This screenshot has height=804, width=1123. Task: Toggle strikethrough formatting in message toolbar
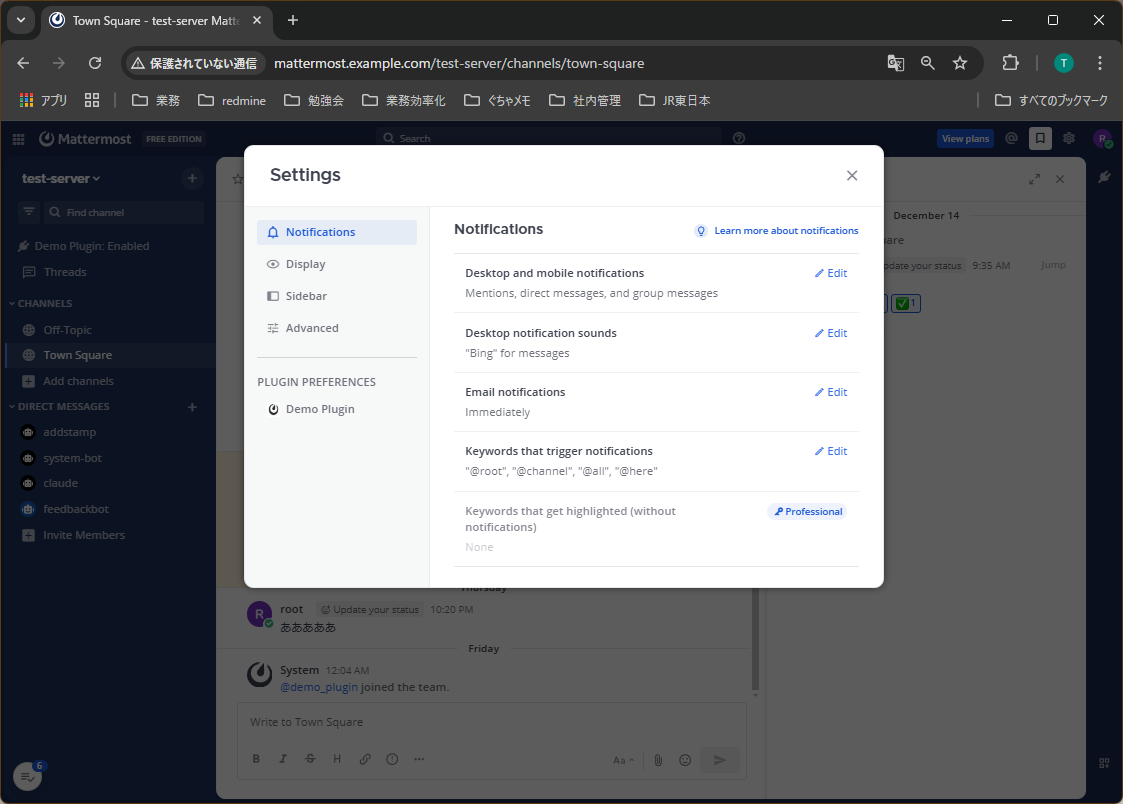[310, 759]
